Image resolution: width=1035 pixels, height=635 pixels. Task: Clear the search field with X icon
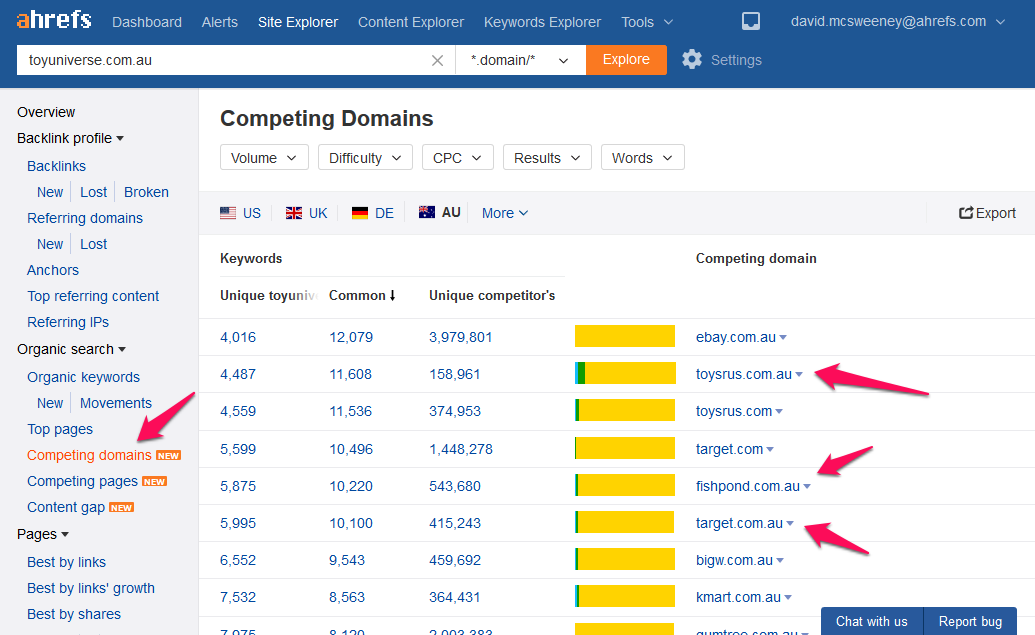(x=437, y=60)
